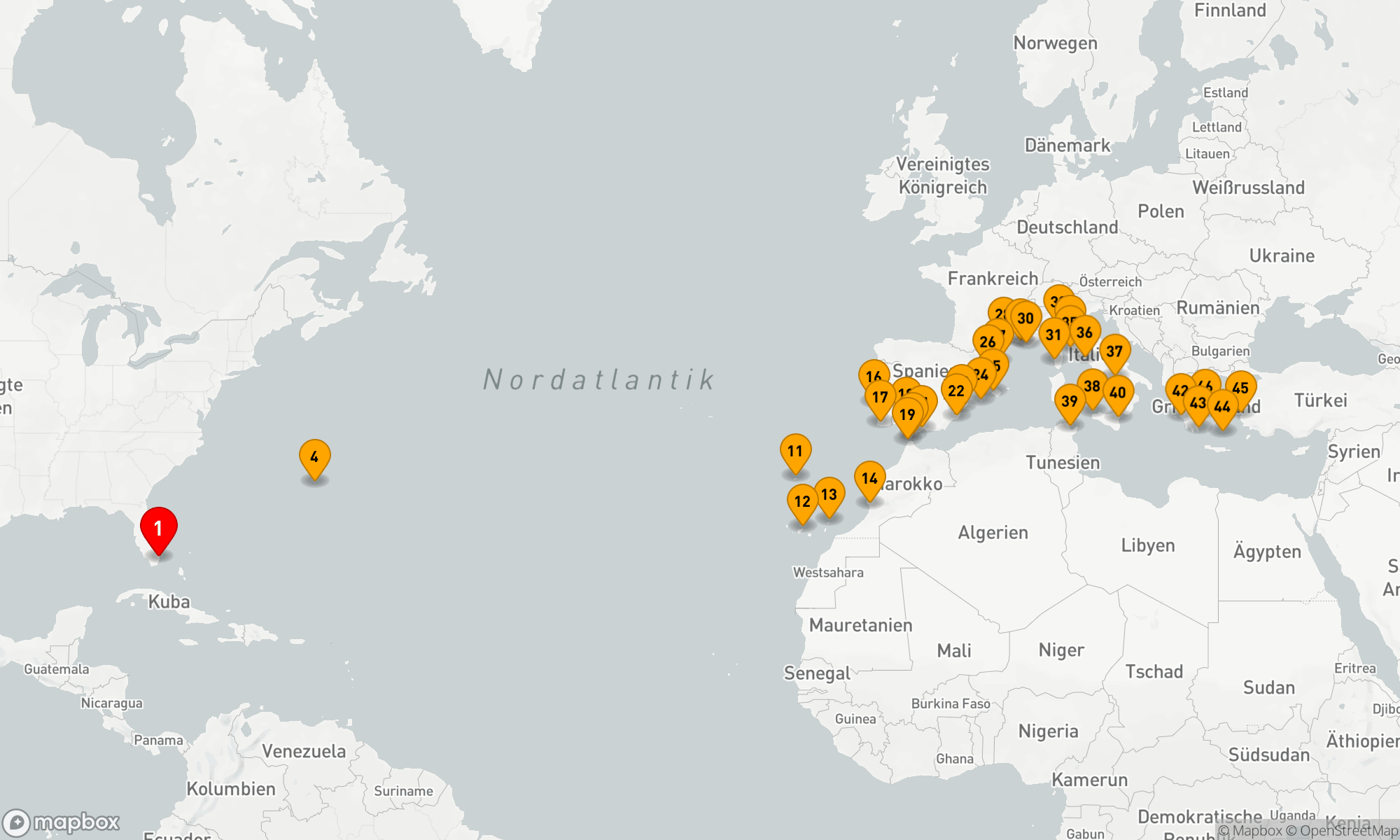The width and height of the screenshot is (1400, 840).
Task: Open marker 11 in the Atlantic
Action: coord(795,451)
